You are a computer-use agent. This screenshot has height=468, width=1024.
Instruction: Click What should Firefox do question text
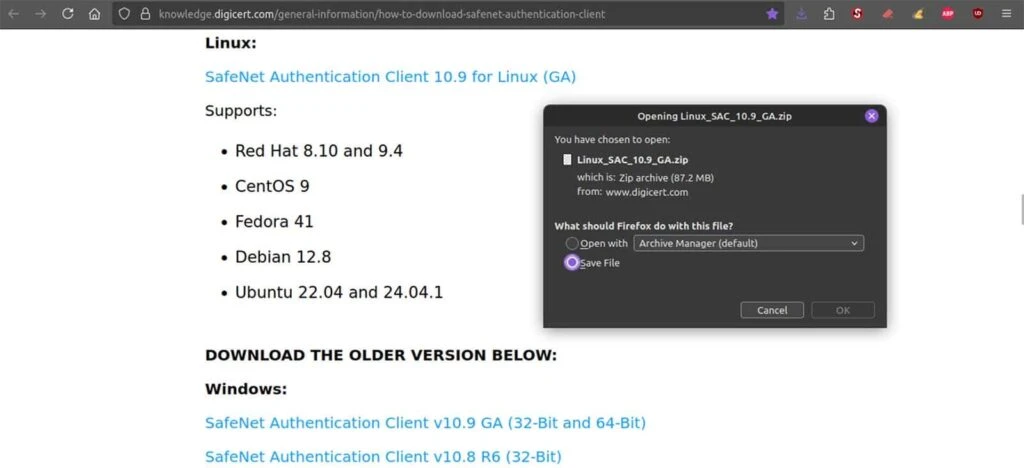(x=643, y=226)
